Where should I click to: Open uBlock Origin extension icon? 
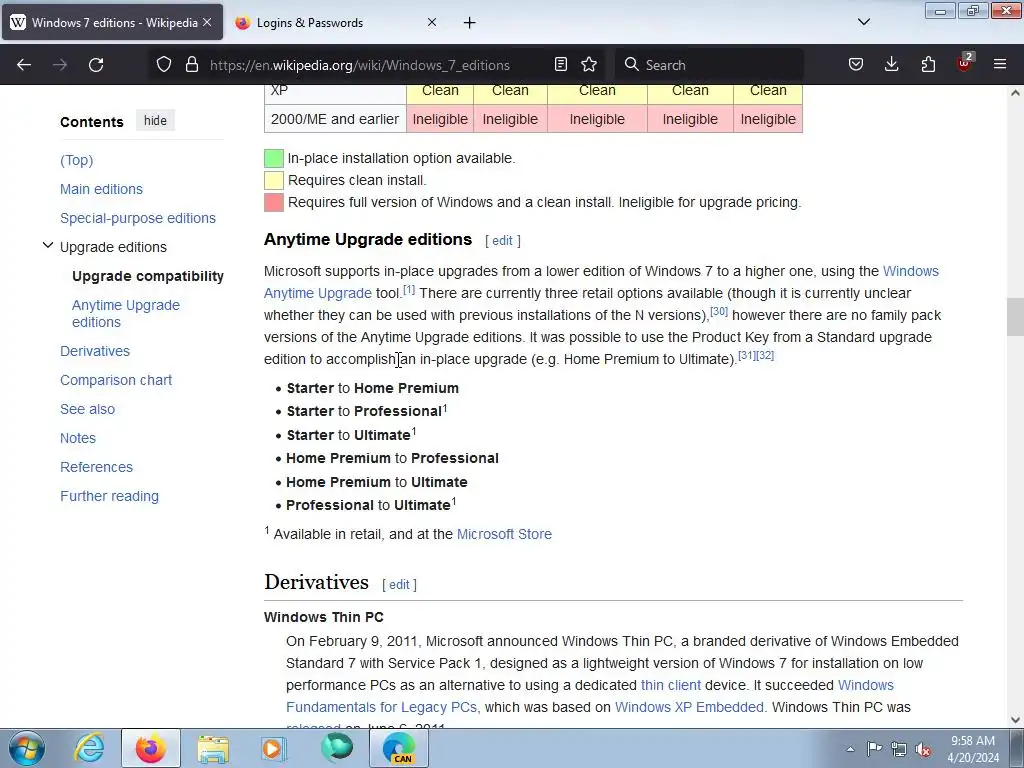coord(965,63)
